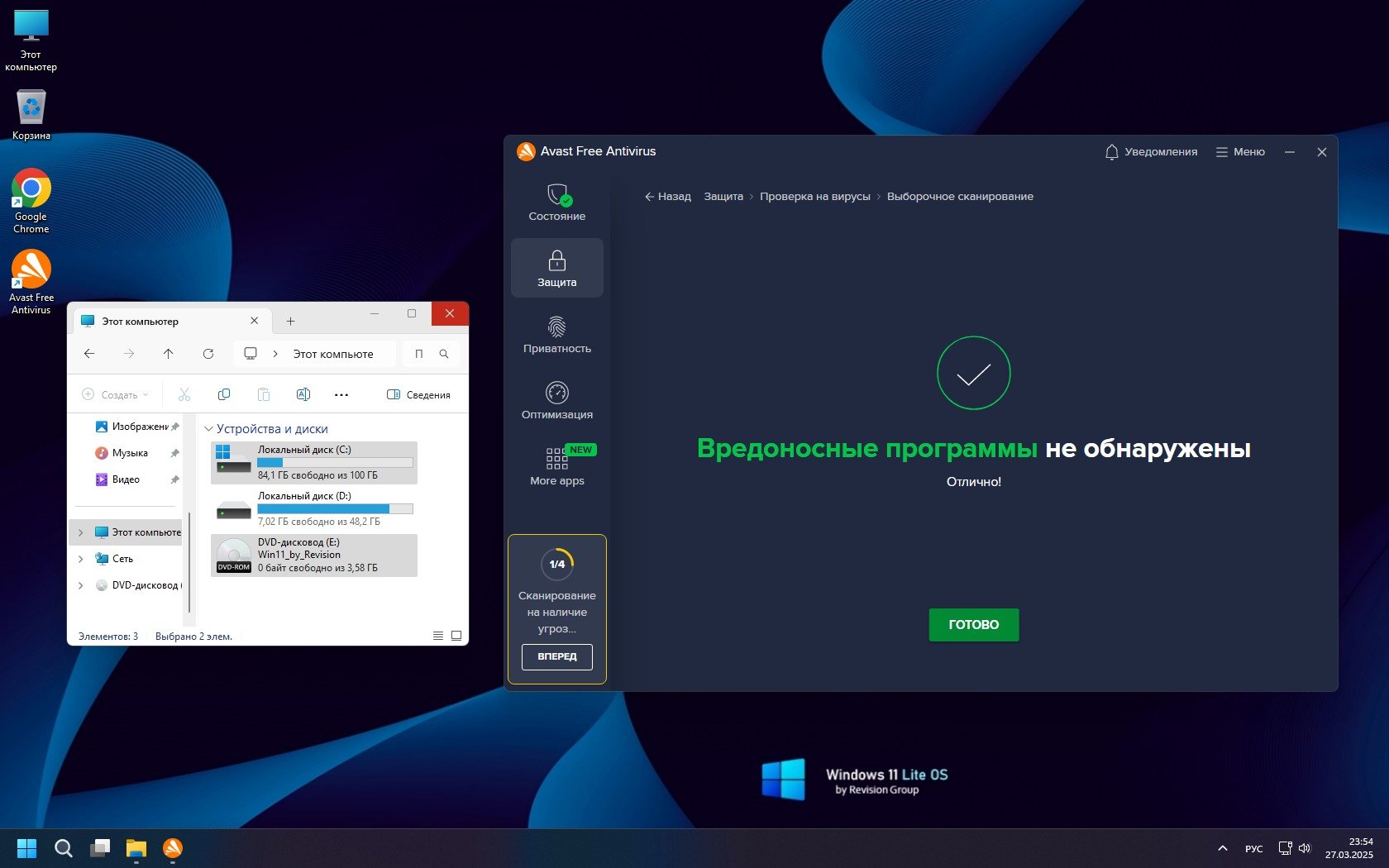Expand the Сеть tree node
Image resolution: width=1389 pixels, height=868 pixels.
(81, 559)
